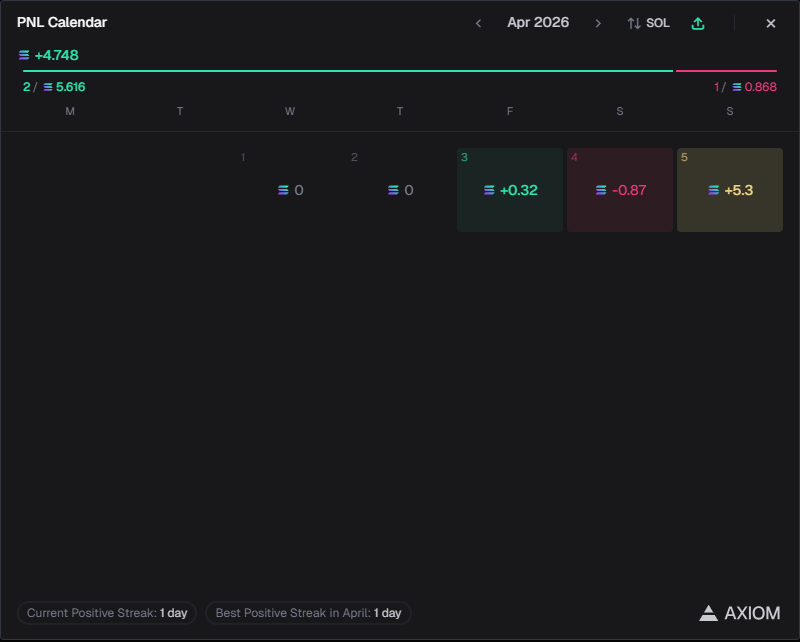Click the total PNL value +4.748
This screenshot has width=800, height=642.
(56, 55)
